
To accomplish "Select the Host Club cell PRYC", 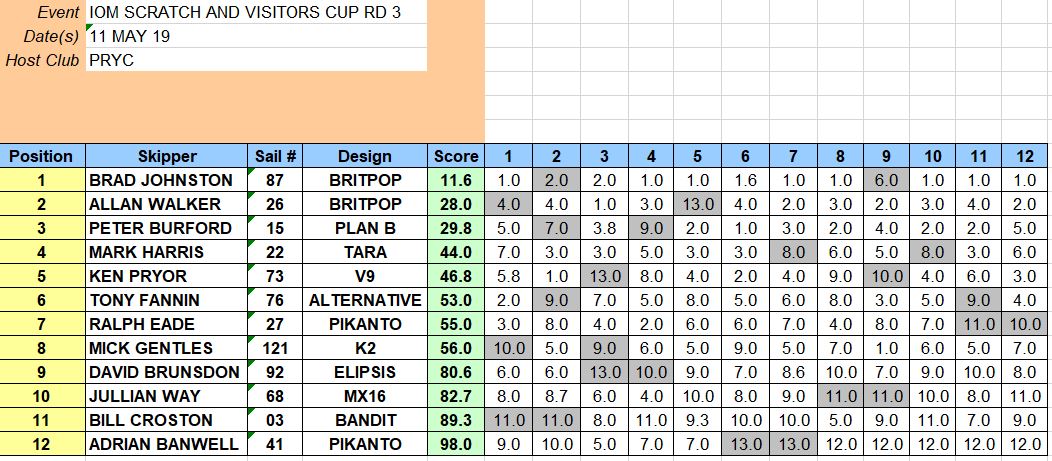I will 256,60.
